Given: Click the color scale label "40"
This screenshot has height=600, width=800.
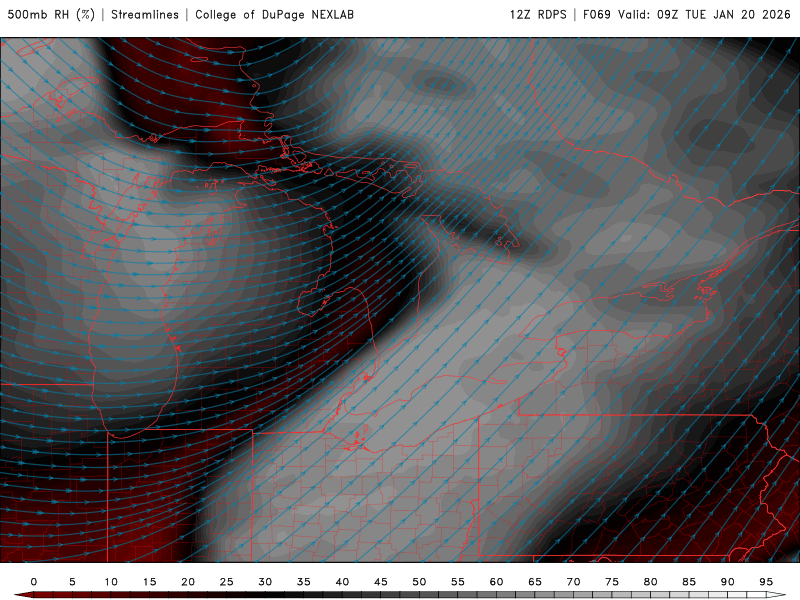Looking at the screenshot, I should (x=342, y=582).
